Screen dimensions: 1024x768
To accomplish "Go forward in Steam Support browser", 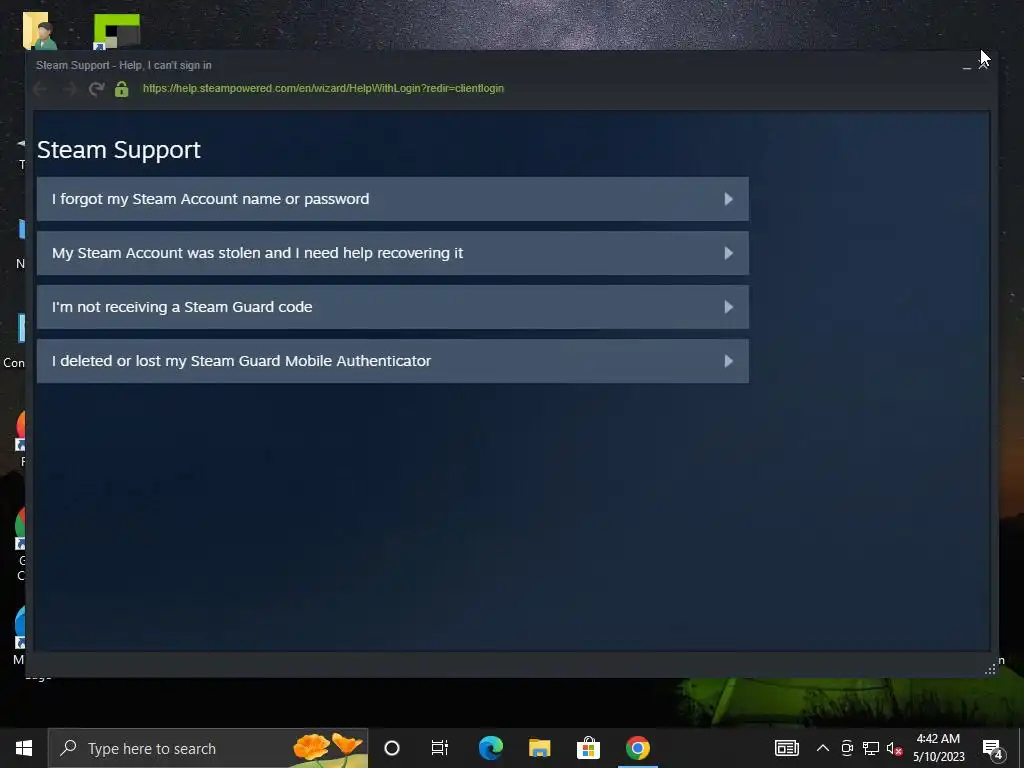I will coord(69,89).
